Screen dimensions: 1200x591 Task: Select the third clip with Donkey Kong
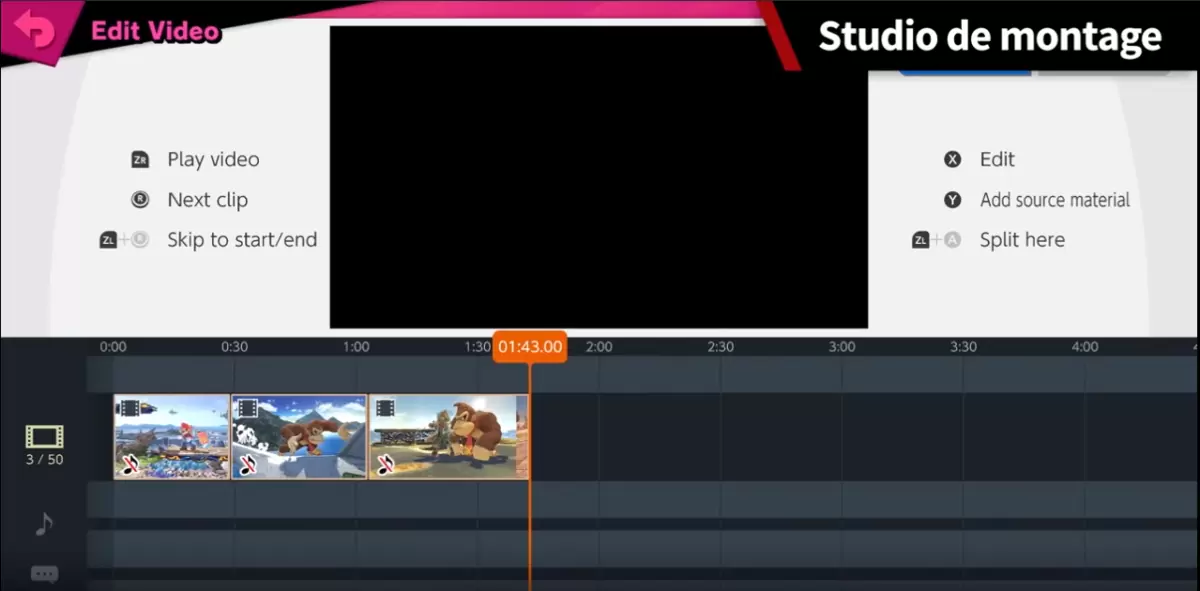pyautogui.click(x=448, y=437)
